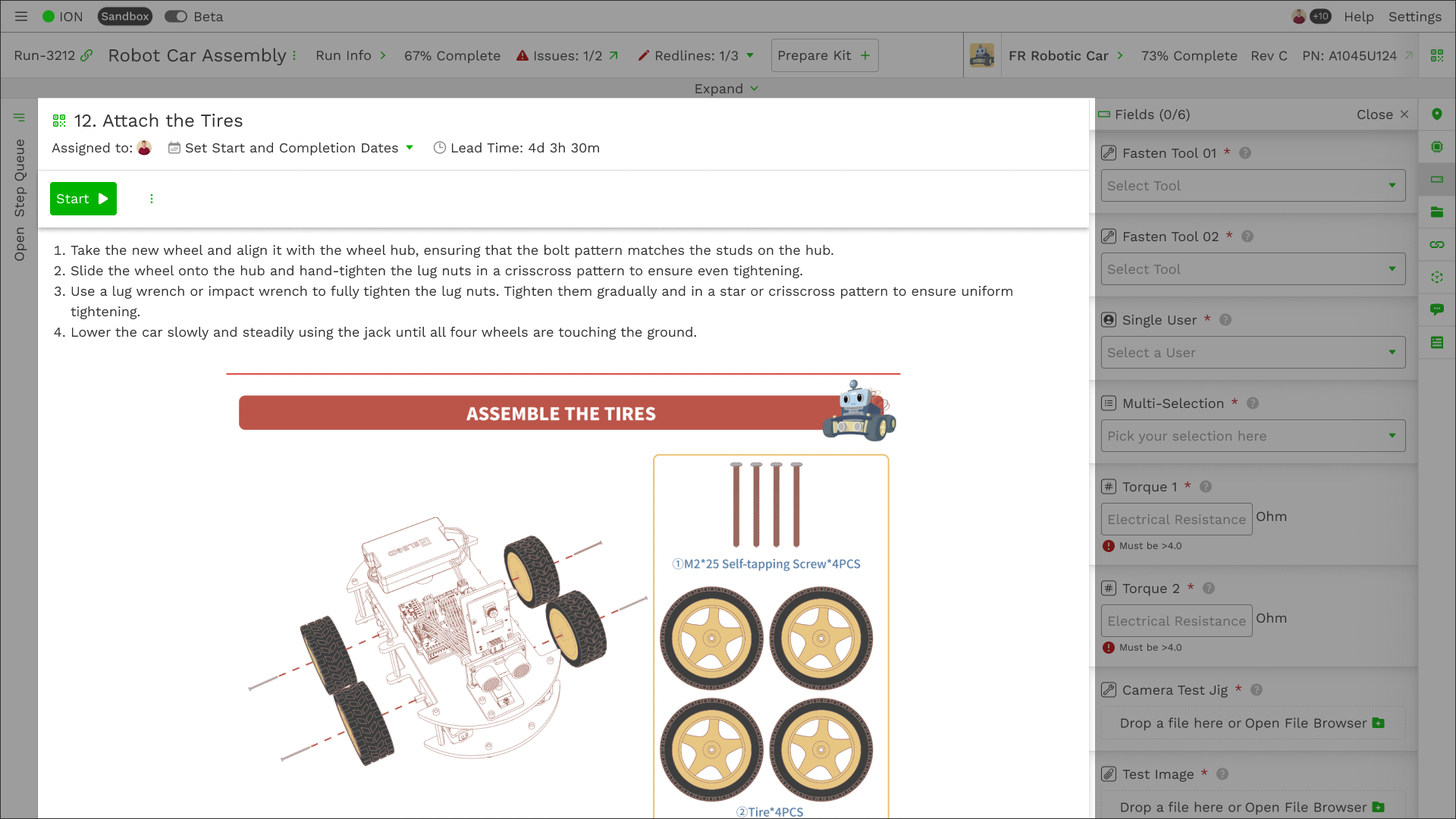Open the folder files sidebar tab
The image size is (1456, 819).
[1437, 212]
